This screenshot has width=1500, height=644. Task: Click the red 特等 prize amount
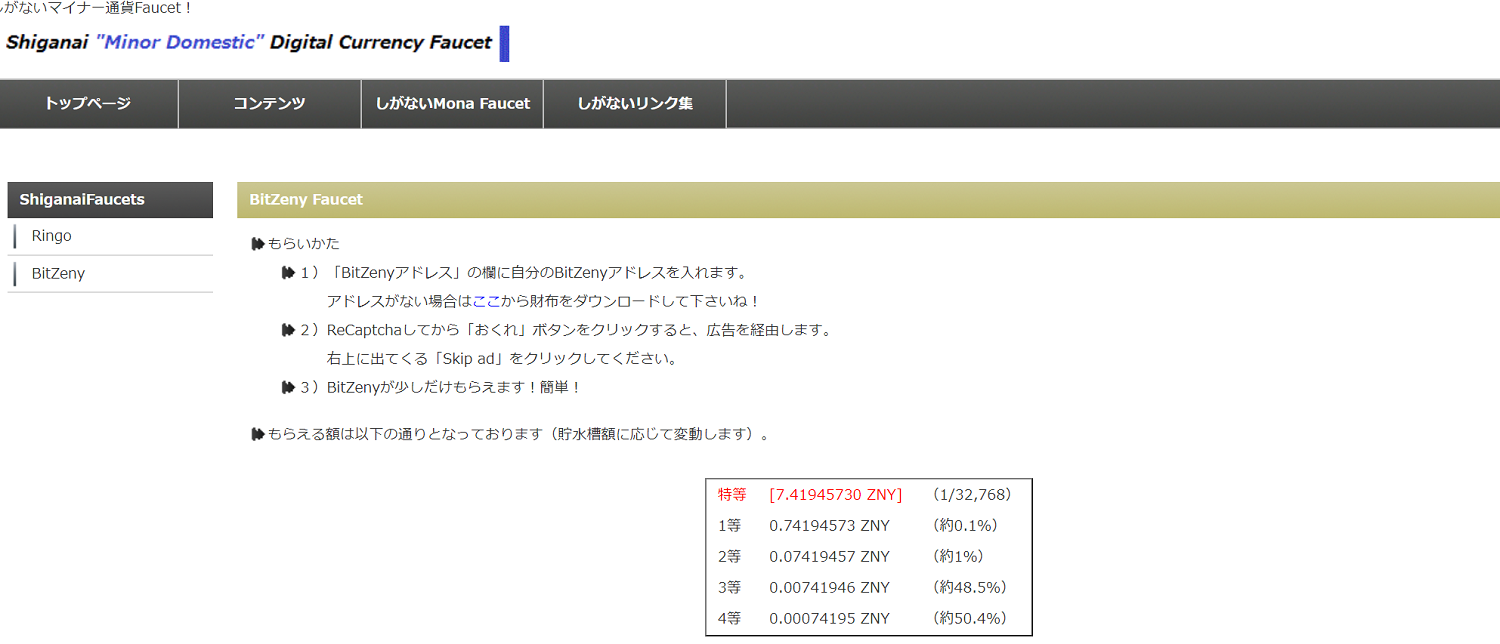tap(835, 495)
